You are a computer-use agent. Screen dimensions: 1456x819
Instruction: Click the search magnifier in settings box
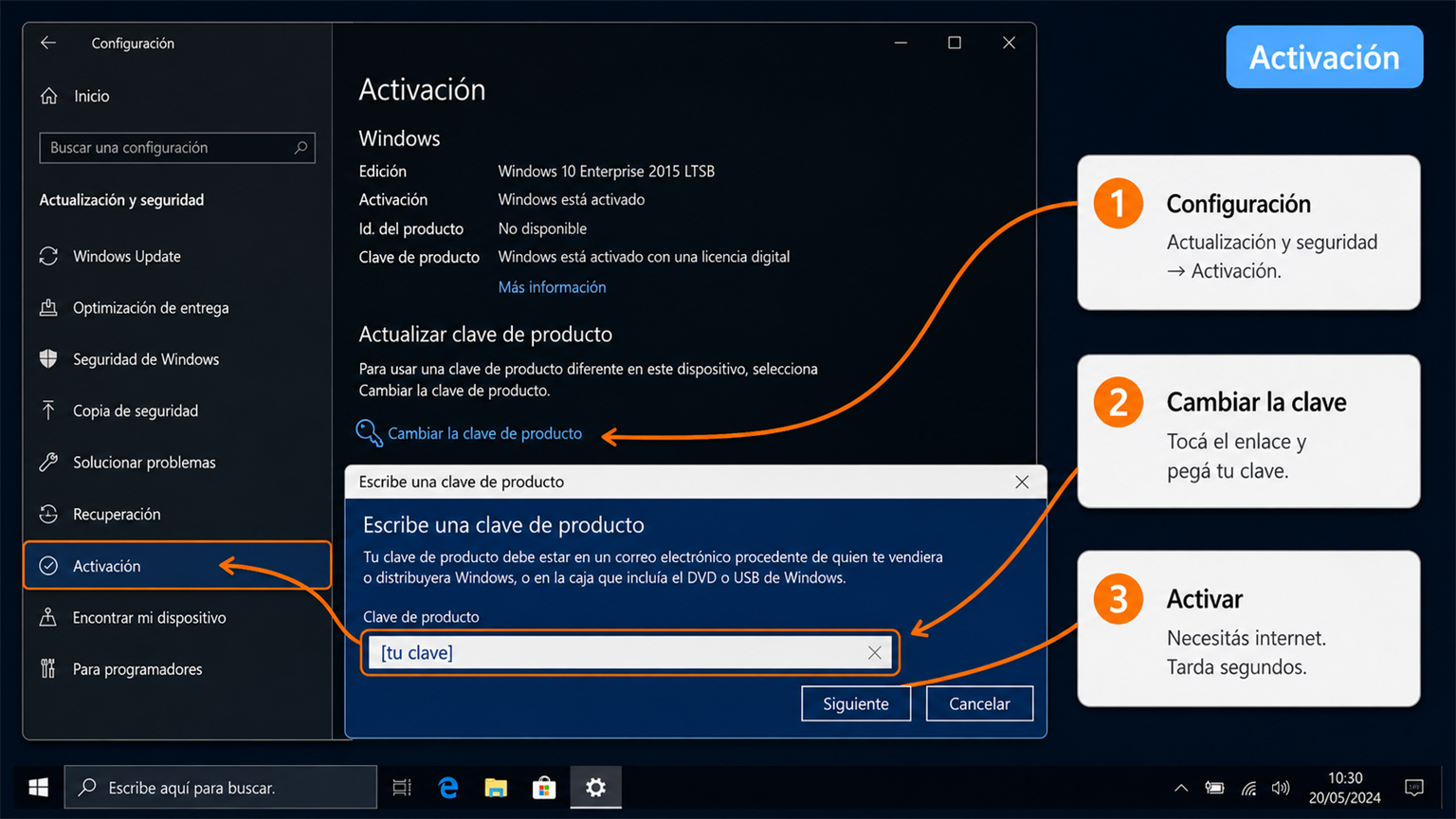(300, 147)
